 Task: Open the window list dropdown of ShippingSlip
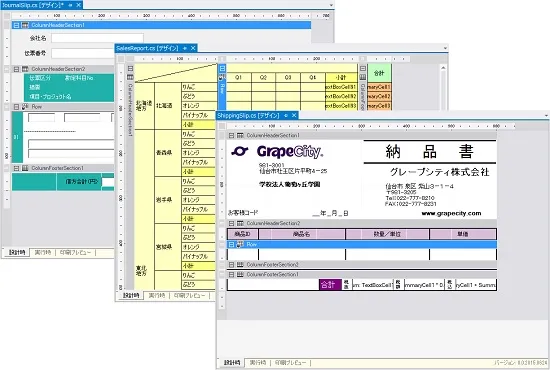[x=546, y=115]
